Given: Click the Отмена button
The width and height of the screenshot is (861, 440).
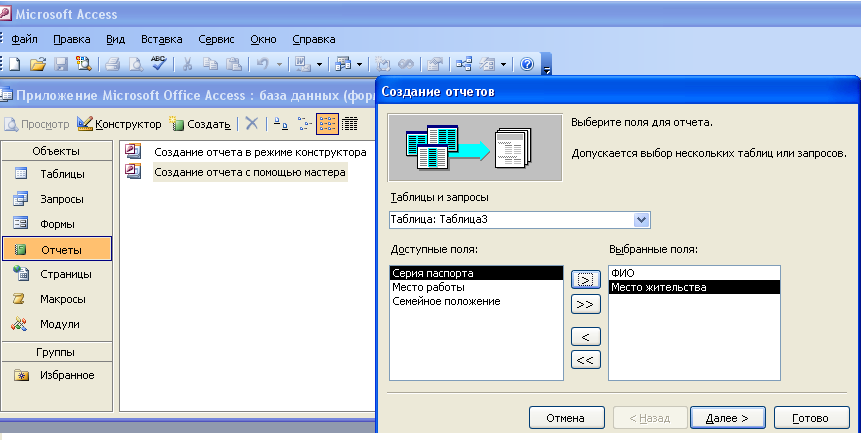Looking at the screenshot, I should point(566,418).
